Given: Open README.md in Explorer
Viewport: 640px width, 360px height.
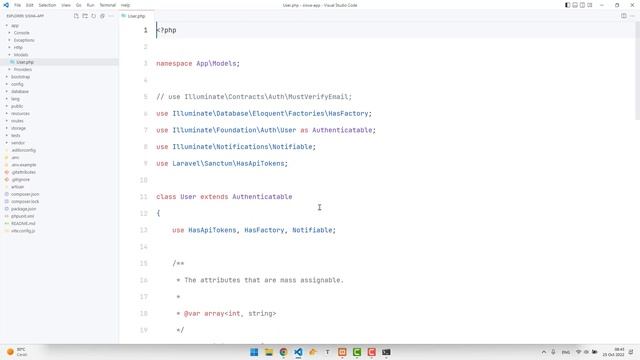Looking at the screenshot, I should pyautogui.click(x=23, y=224).
